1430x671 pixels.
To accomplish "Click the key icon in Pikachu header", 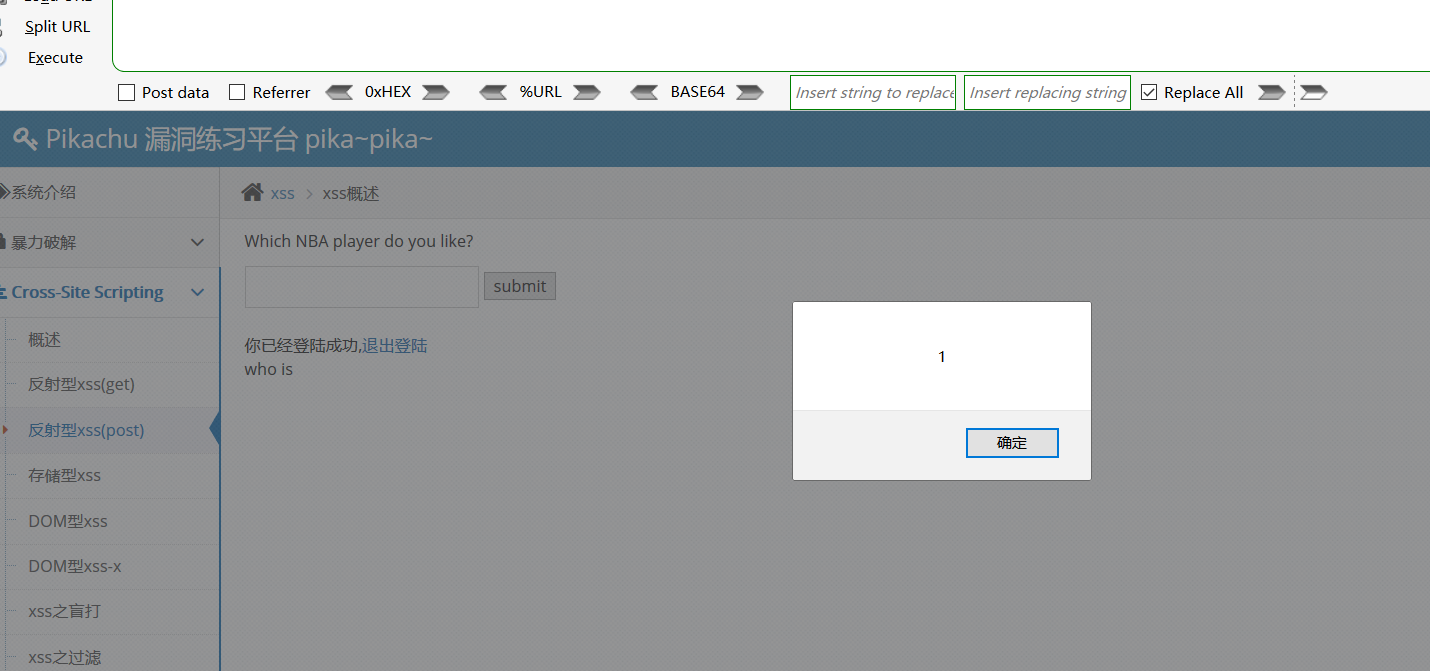I will (x=25, y=139).
